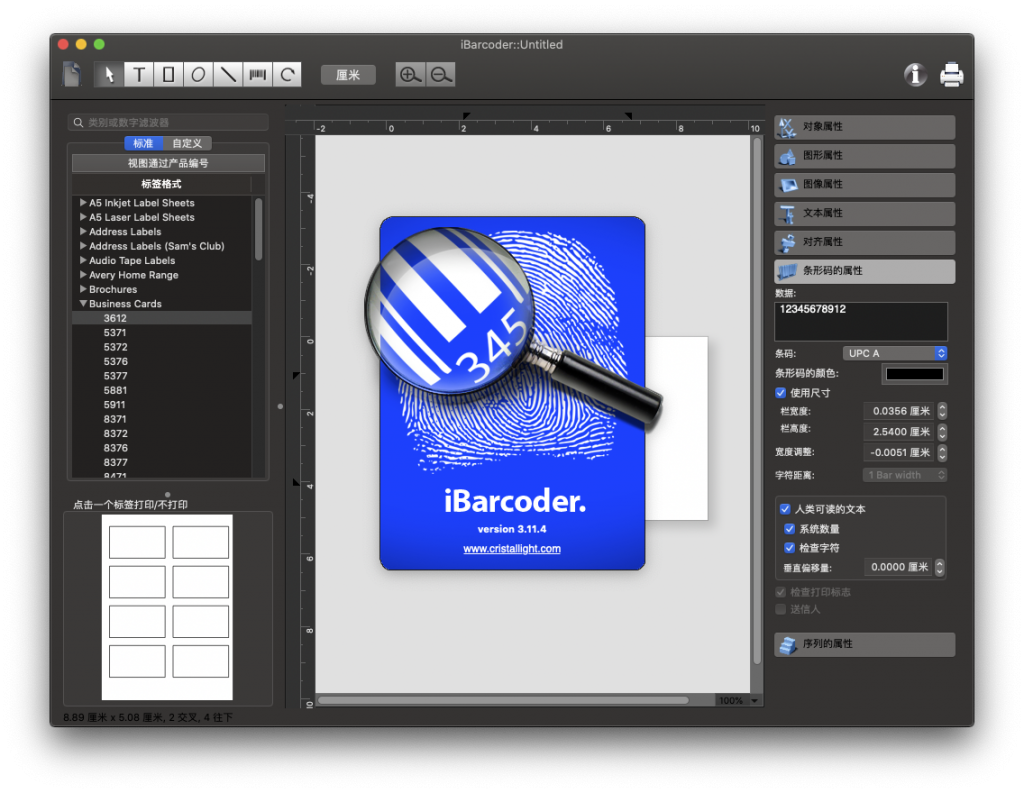Click the 序列的属性 panel icon
Image resolution: width=1024 pixels, height=793 pixels.
(788, 645)
